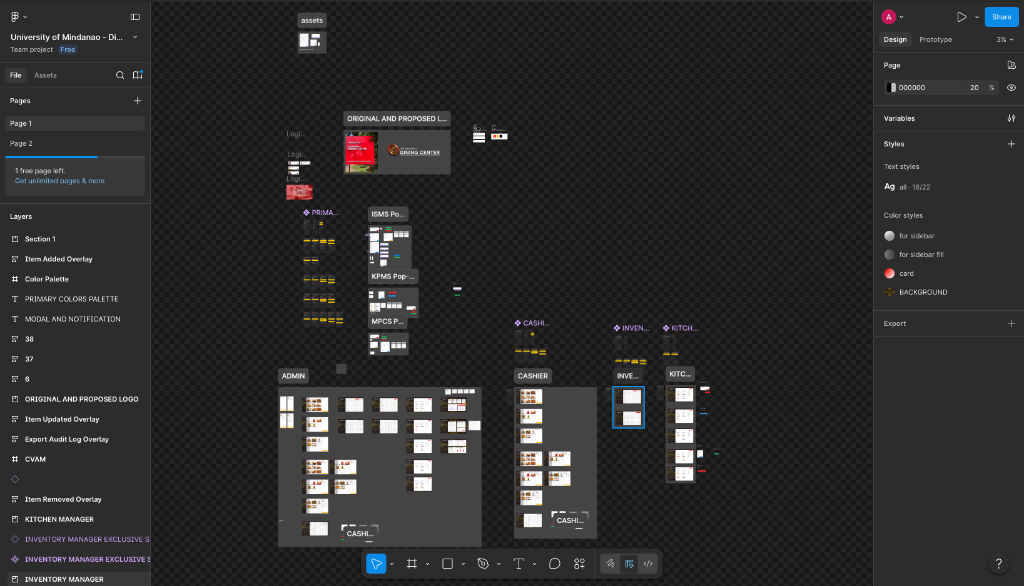This screenshot has height=586, width=1024.
Task: Select the Rectangle shape tool
Action: pyautogui.click(x=447, y=564)
